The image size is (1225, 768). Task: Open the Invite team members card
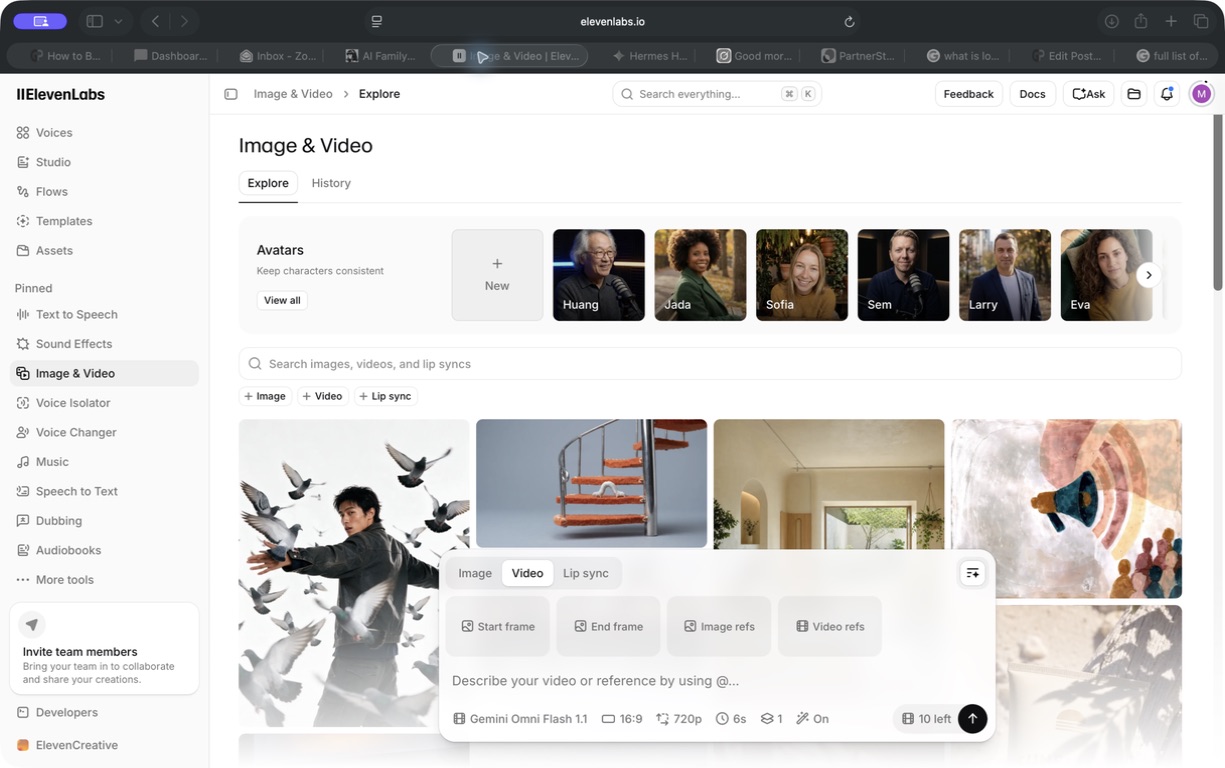pos(104,649)
